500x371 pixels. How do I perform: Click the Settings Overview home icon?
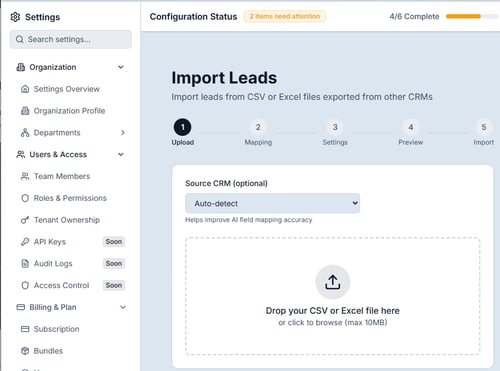tap(25, 89)
